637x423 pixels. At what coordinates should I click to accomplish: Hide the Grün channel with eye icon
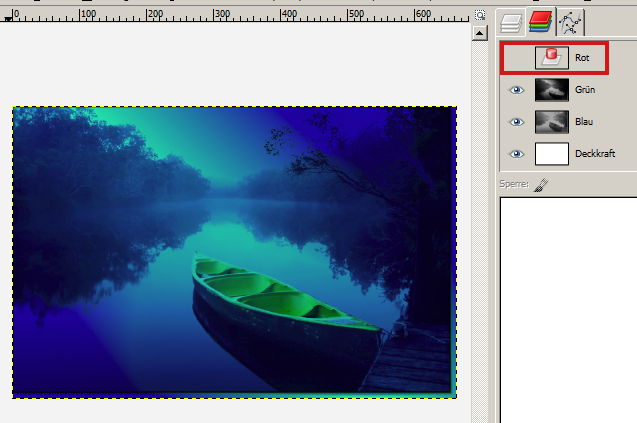point(517,90)
